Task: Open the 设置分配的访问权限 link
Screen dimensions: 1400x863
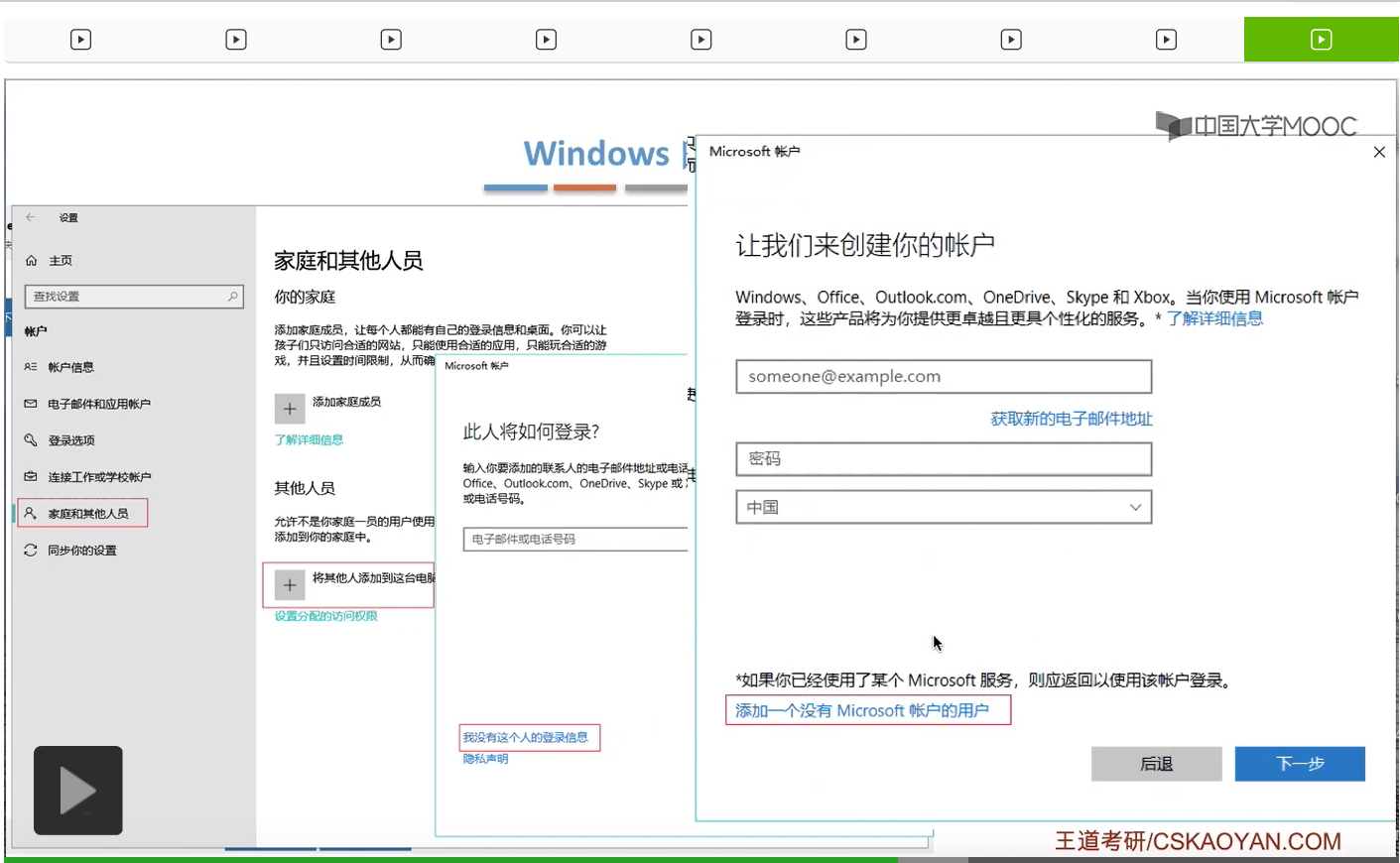Action: 325,616
